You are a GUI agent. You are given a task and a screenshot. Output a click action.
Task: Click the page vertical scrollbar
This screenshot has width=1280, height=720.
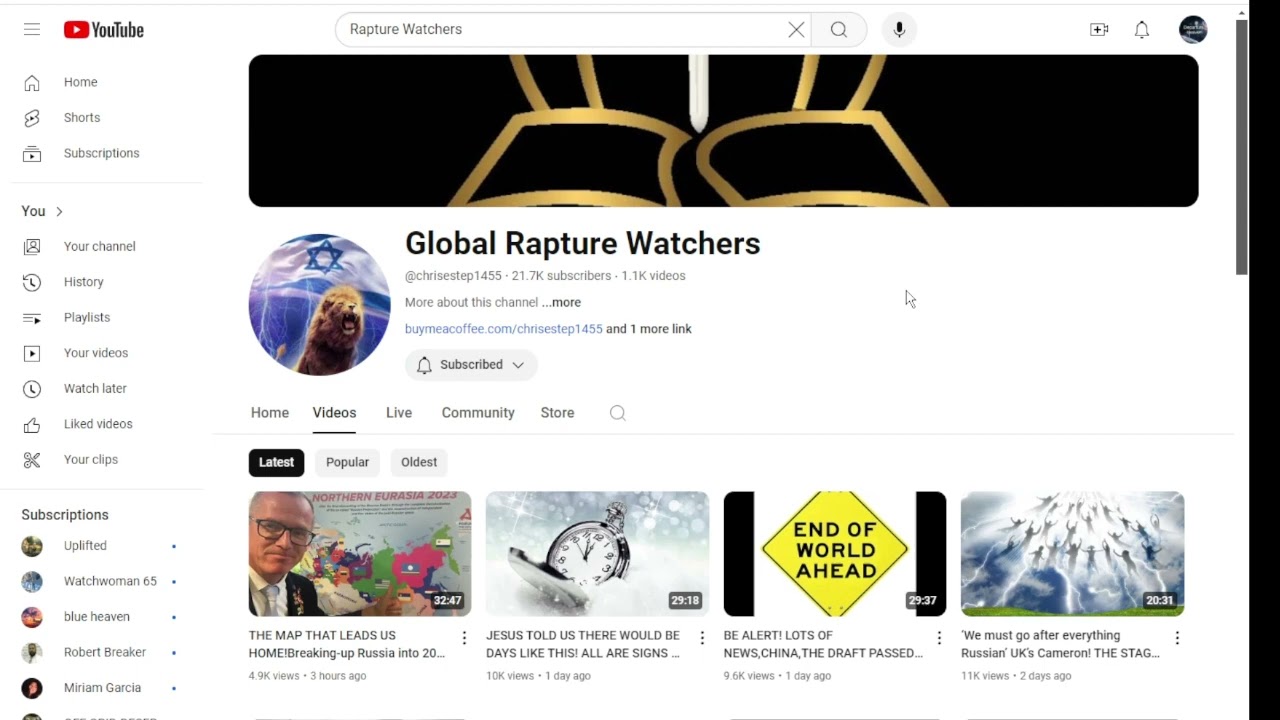tap(1242, 147)
